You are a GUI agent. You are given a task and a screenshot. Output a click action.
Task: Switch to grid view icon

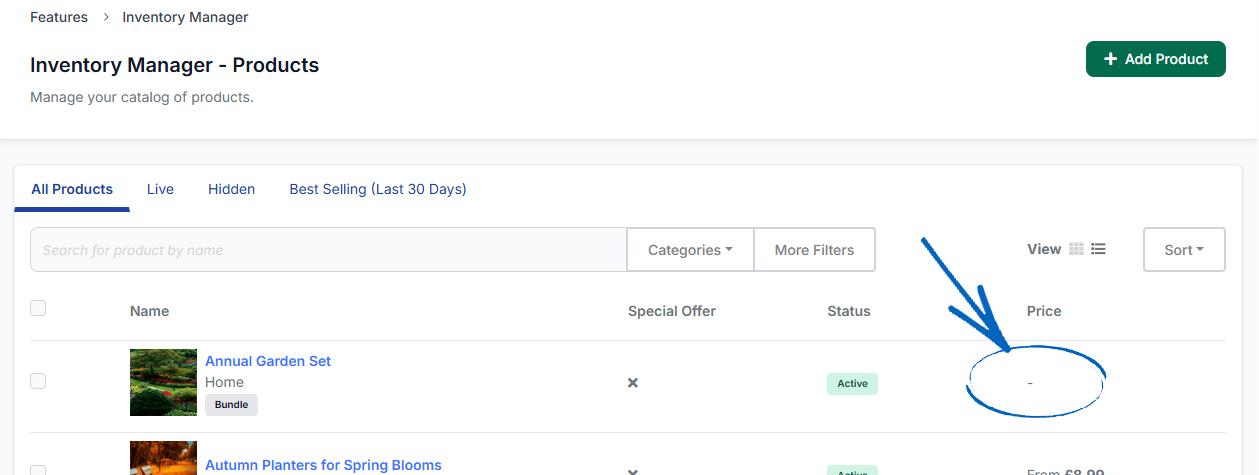pos(1077,249)
